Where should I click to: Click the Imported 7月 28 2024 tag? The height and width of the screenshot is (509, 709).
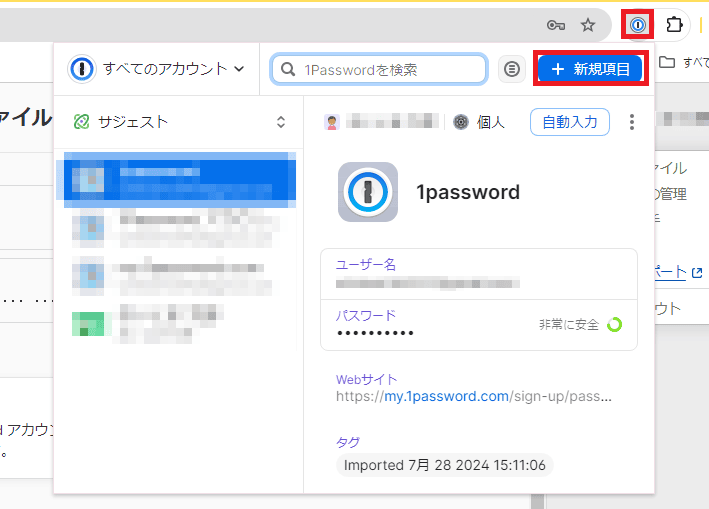click(x=444, y=465)
